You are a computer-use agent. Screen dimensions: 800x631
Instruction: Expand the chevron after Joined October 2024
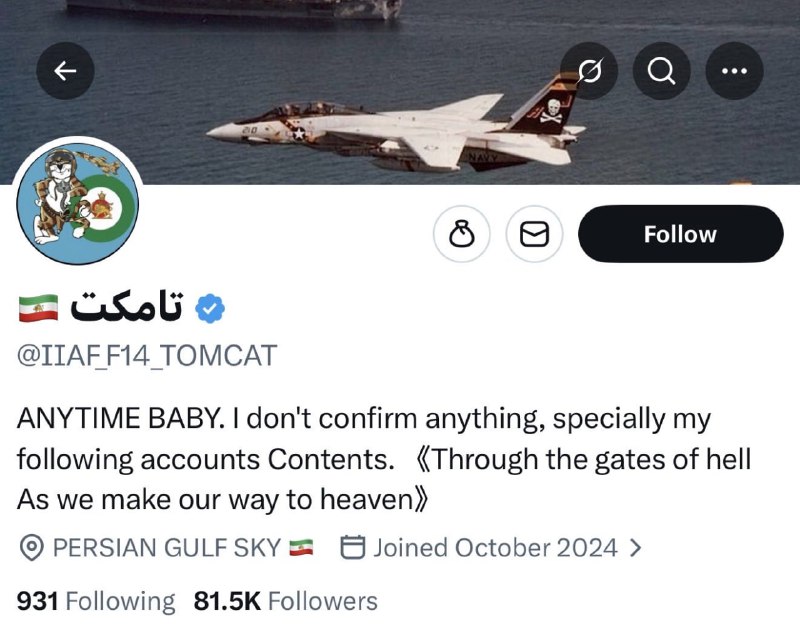(635, 548)
